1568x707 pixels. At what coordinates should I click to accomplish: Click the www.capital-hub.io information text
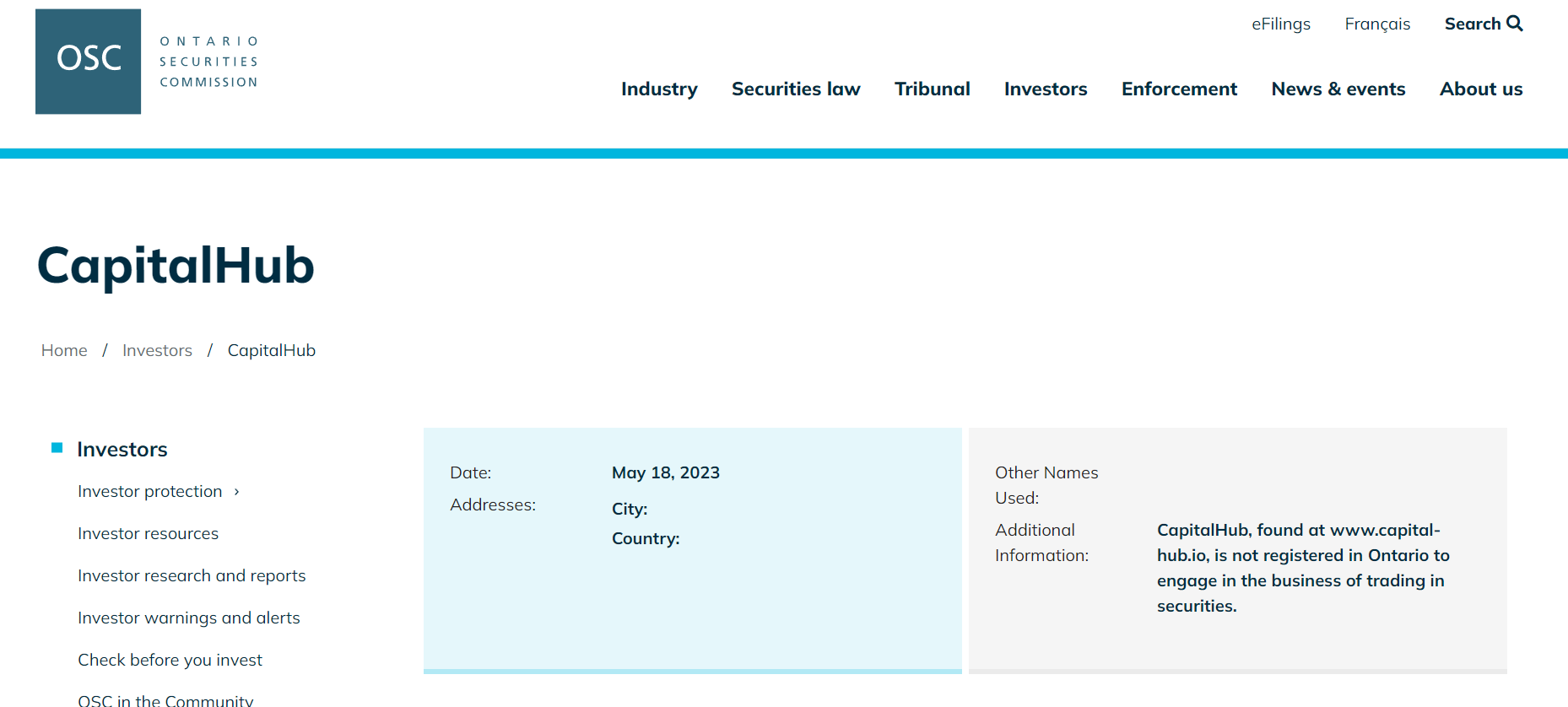pyautogui.click(x=1303, y=568)
